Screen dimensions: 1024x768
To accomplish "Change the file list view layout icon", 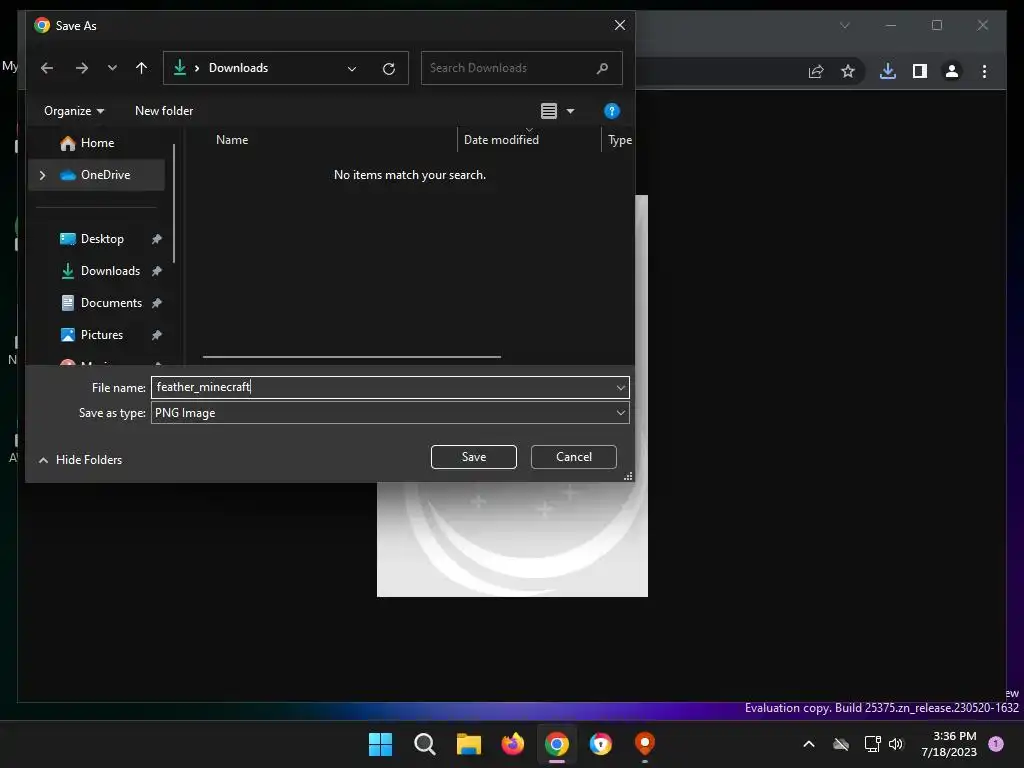I will point(549,111).
